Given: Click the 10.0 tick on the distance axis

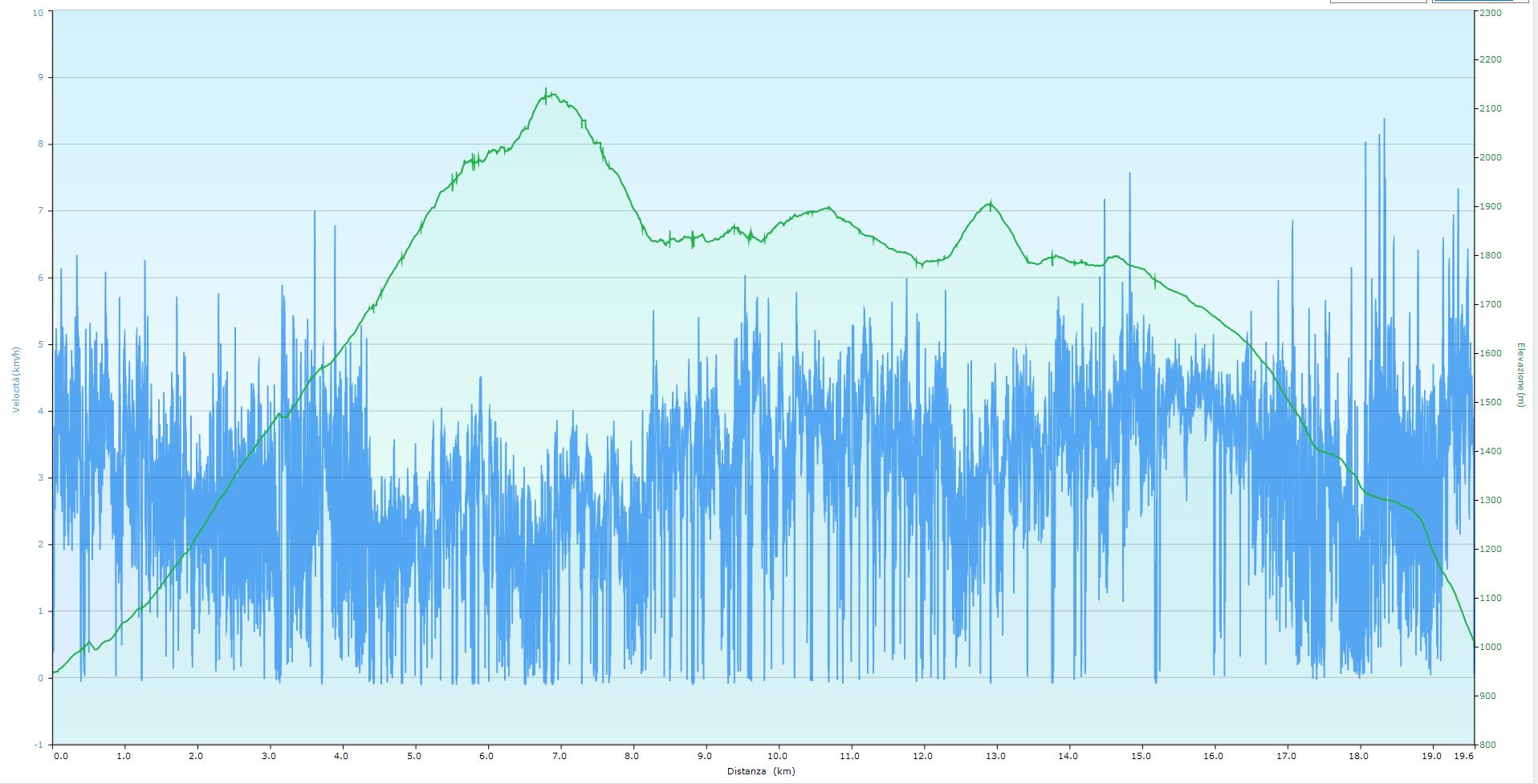Looking at the screenshot, I should [777, 755].
